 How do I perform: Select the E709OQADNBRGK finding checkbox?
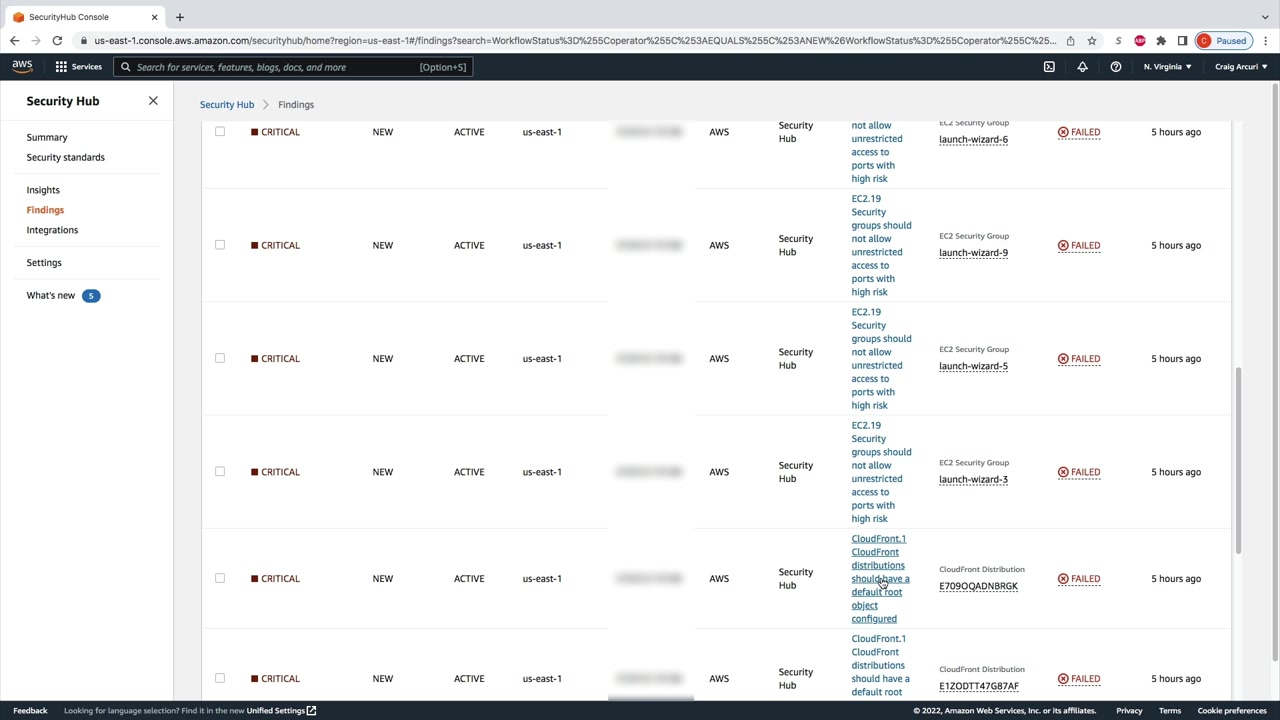tap(220, 578)
